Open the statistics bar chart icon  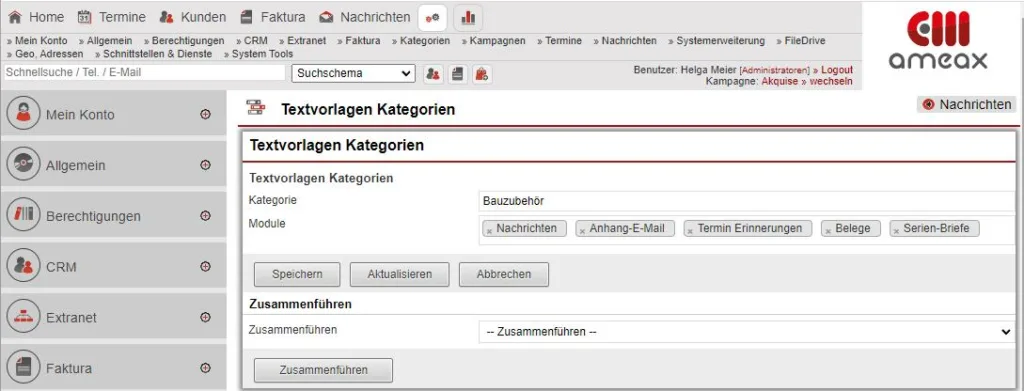pyautogui.click(x=468, y=18)
